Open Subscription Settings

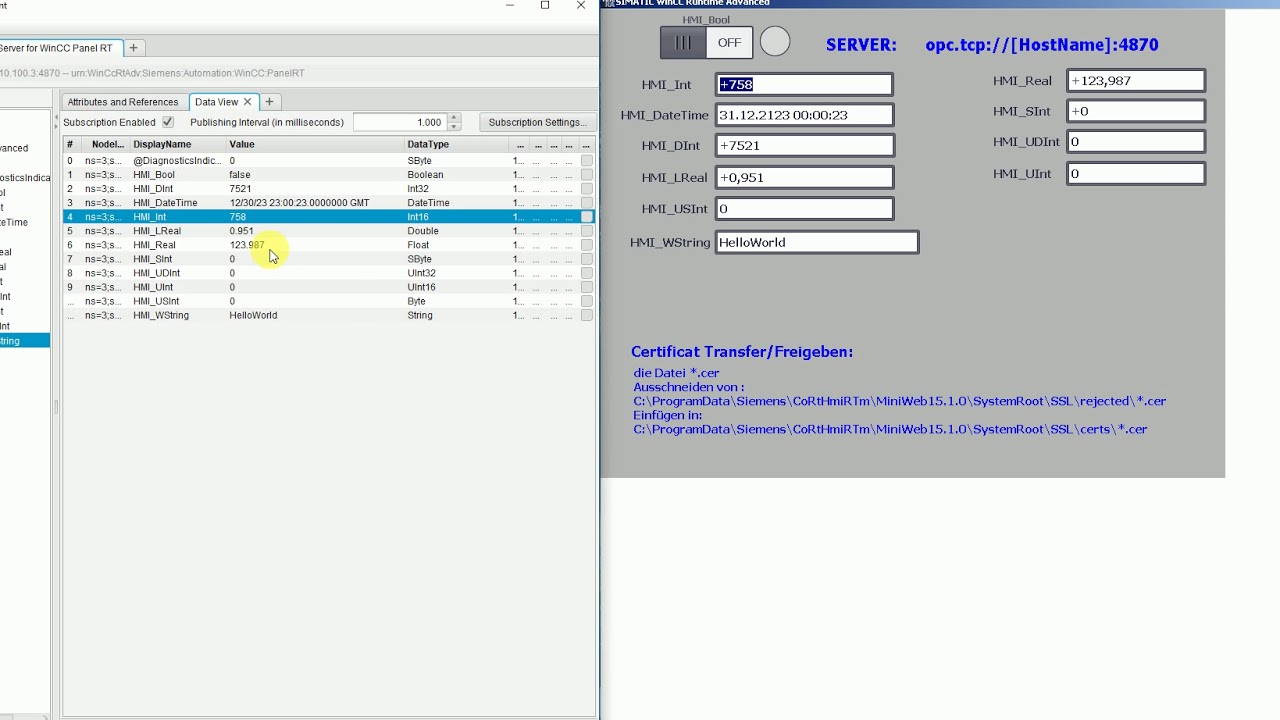(x=537, y=122)
